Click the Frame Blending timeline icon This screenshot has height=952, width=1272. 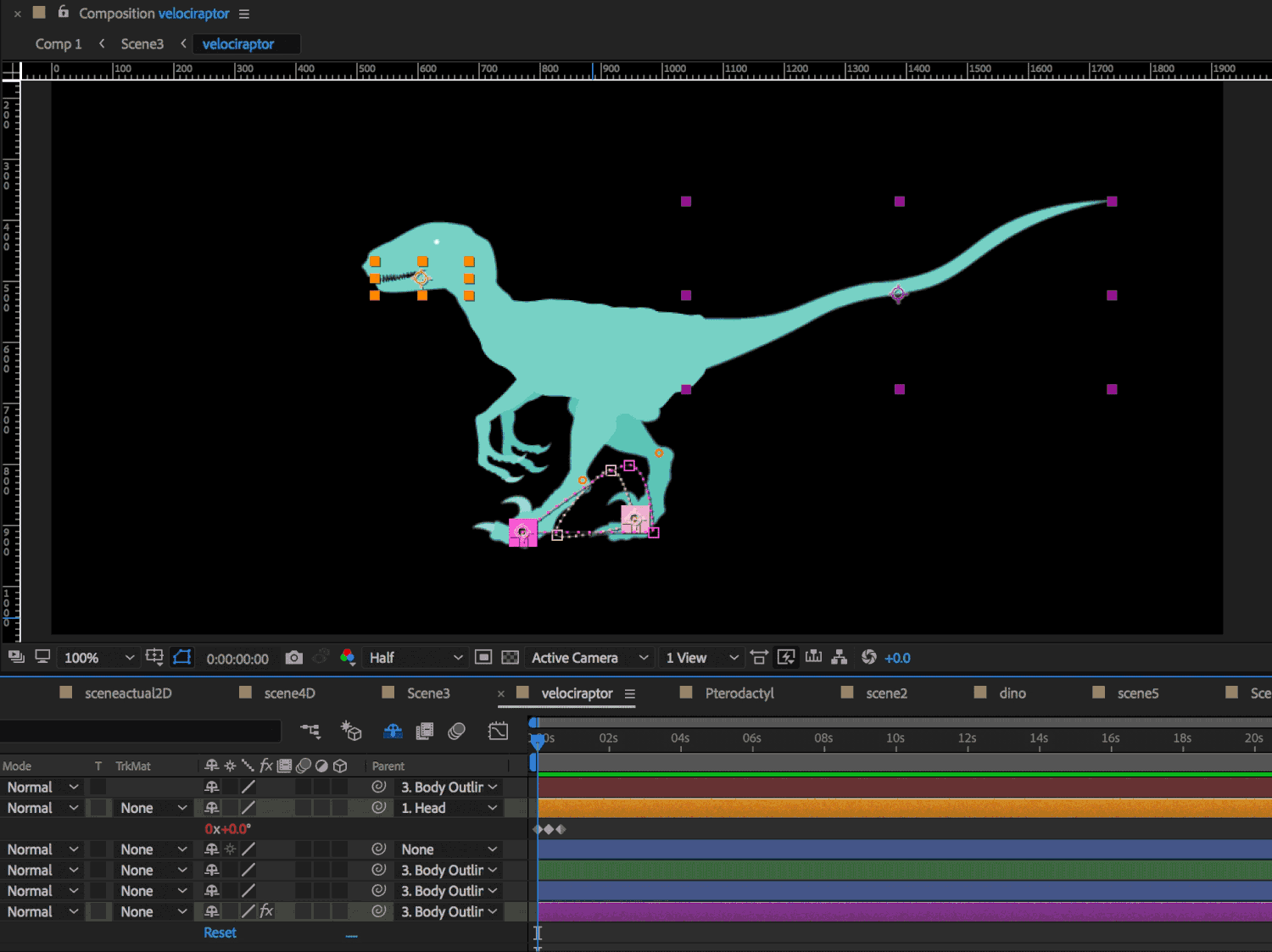[425, 731]
